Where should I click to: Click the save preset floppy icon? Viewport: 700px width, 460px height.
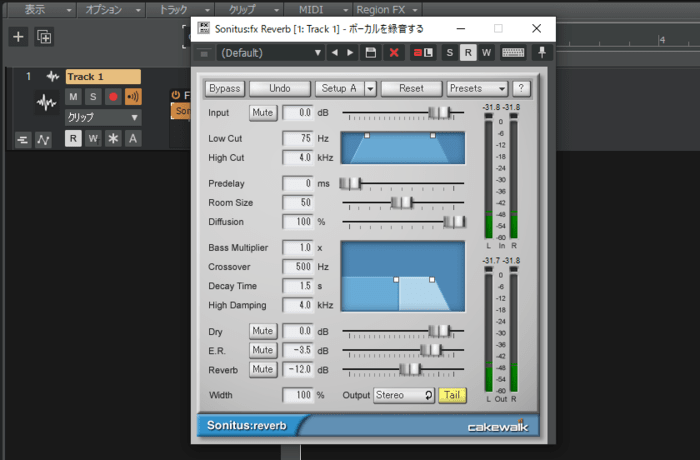371,53
